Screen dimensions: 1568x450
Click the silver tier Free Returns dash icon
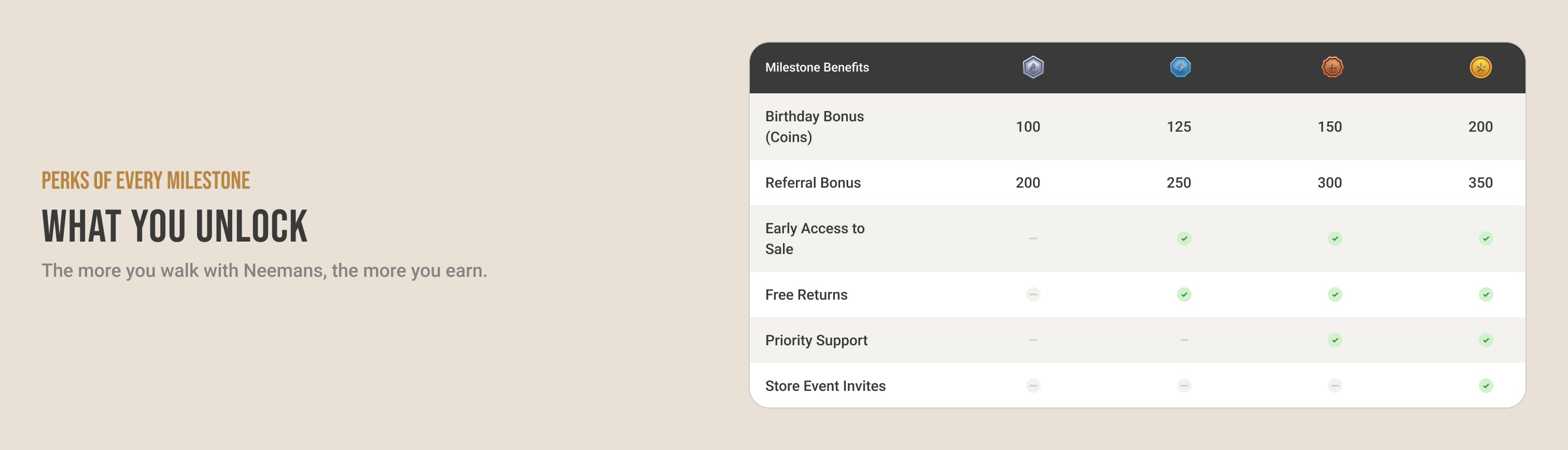point(1033,294)
